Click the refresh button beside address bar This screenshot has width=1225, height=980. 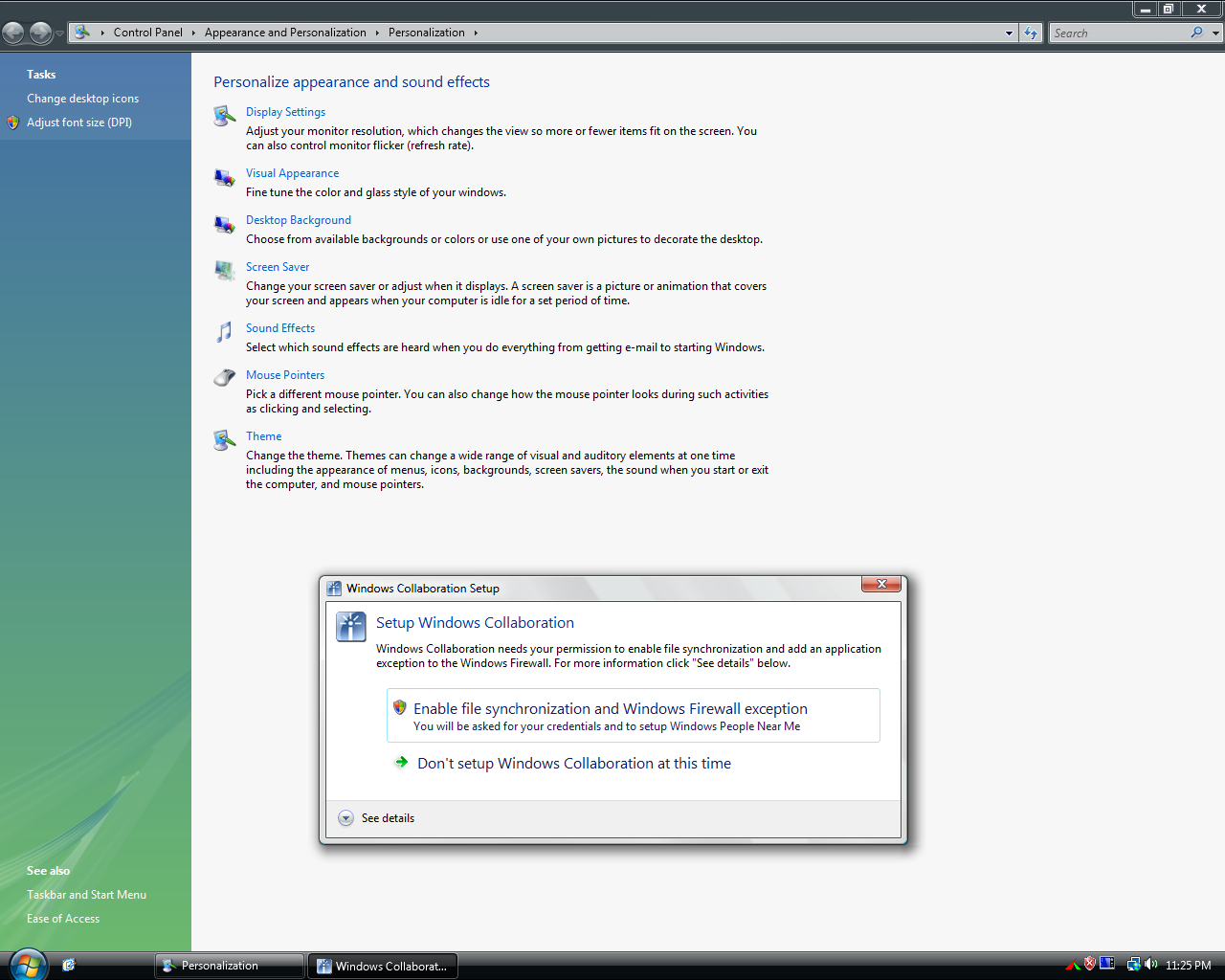(1031, 33)
